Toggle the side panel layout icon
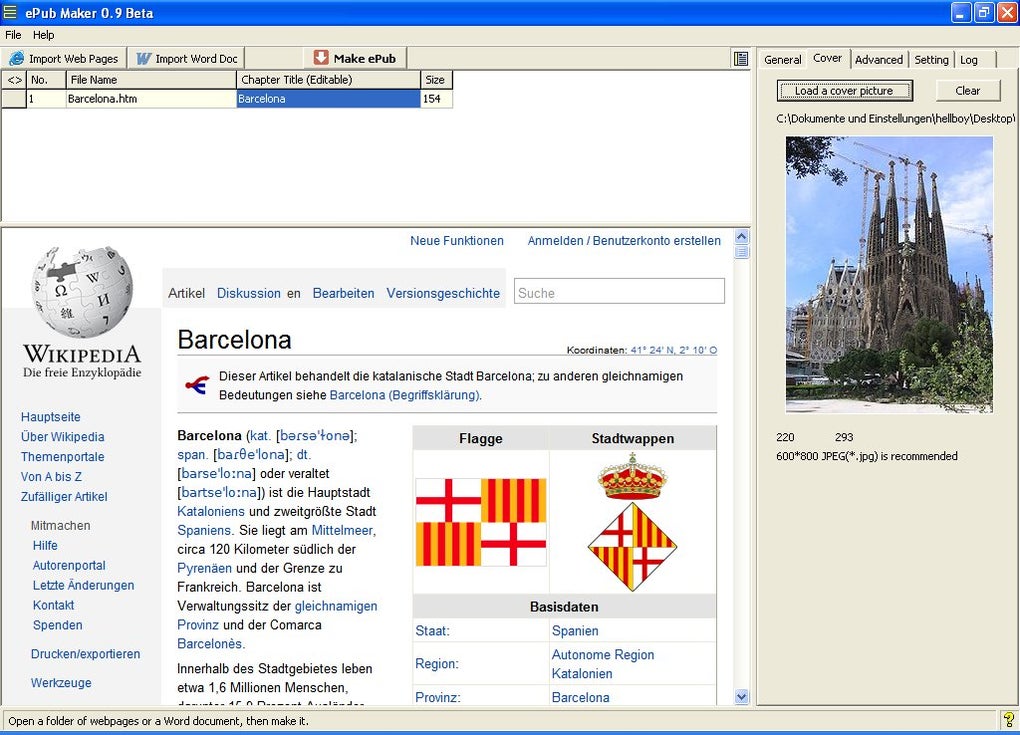The width and height of the screenshot is (1020, 735). coord(740,59)
